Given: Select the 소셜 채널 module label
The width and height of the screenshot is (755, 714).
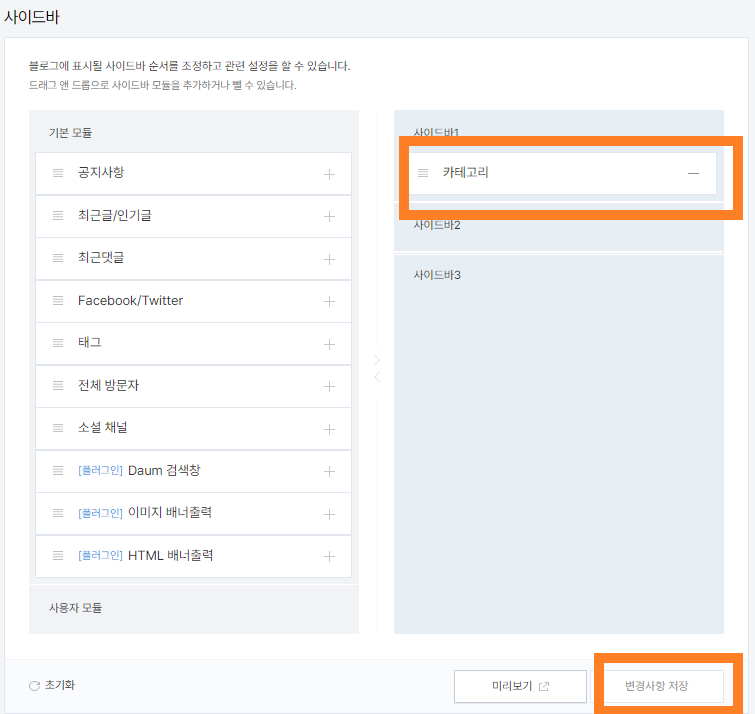Looking at the screenshot, I should click(103, 428).
